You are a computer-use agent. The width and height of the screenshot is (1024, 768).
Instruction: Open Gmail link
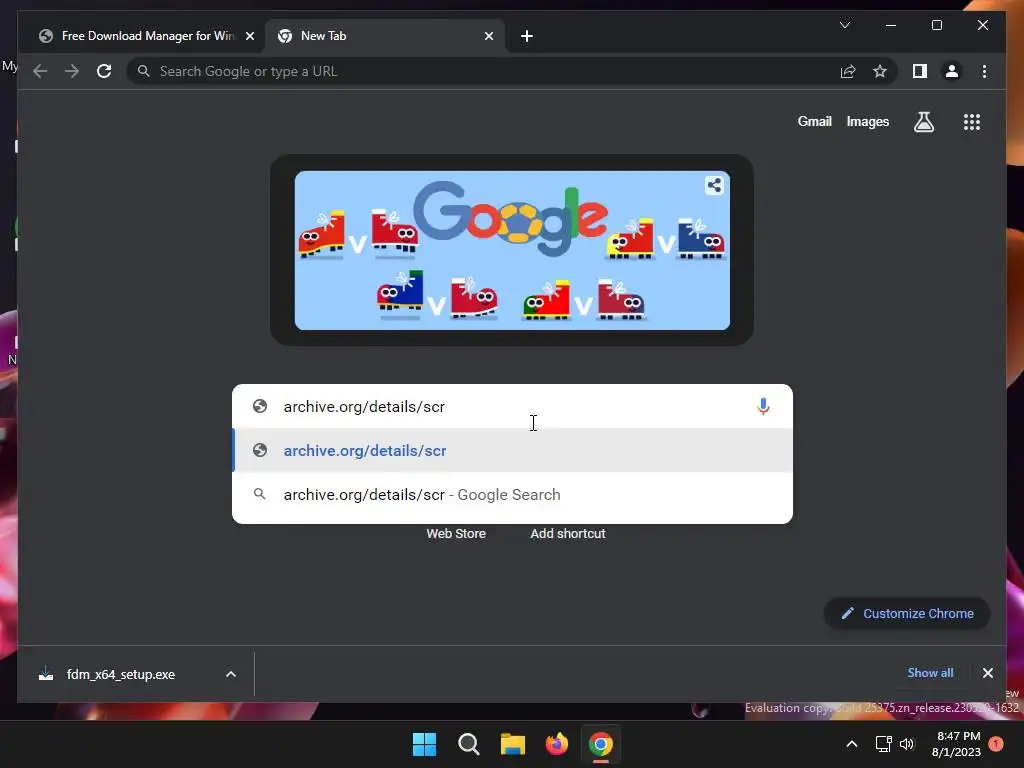(814, 121)
